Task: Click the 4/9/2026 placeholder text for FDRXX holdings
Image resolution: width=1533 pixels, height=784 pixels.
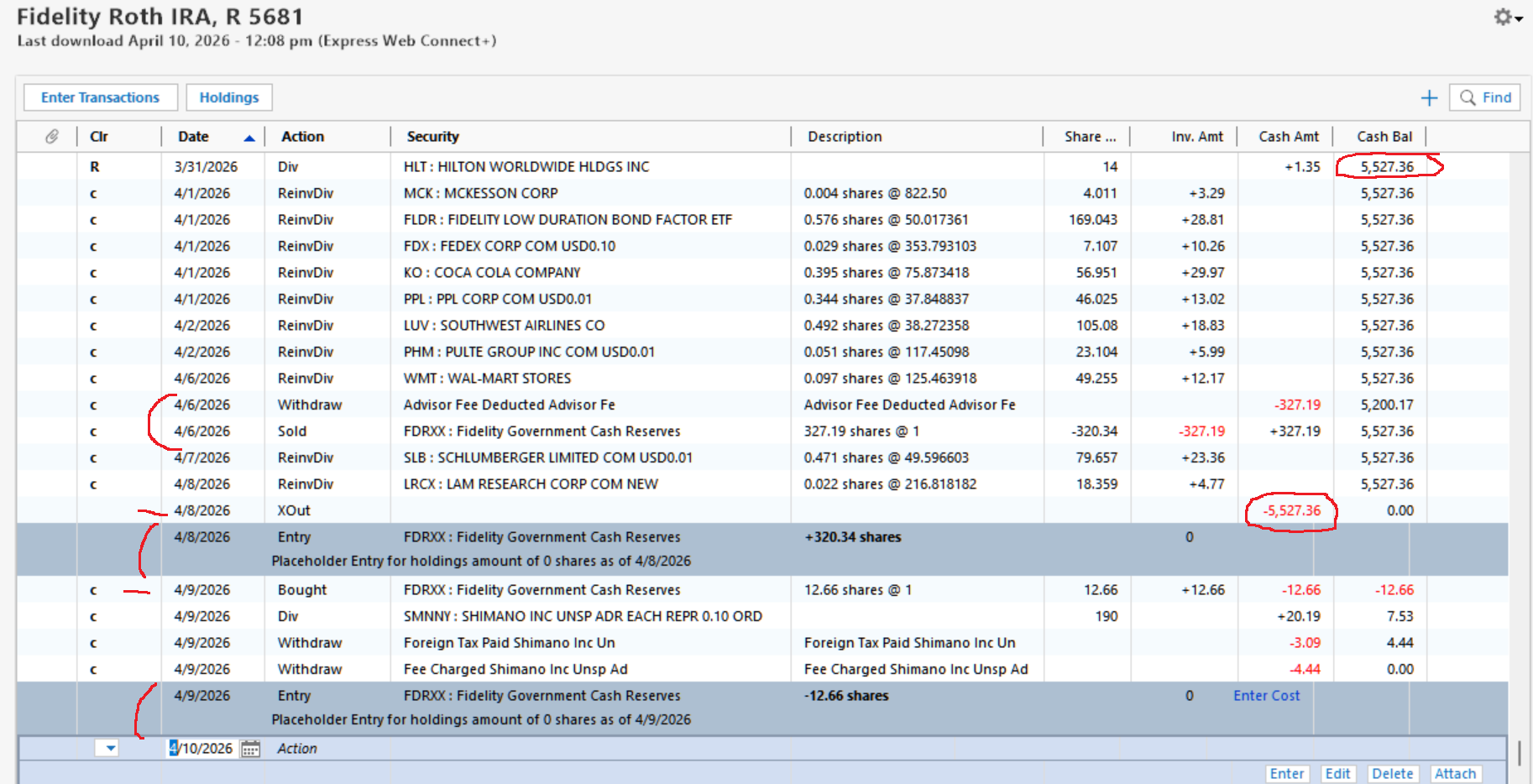Action: coord(481,719)
